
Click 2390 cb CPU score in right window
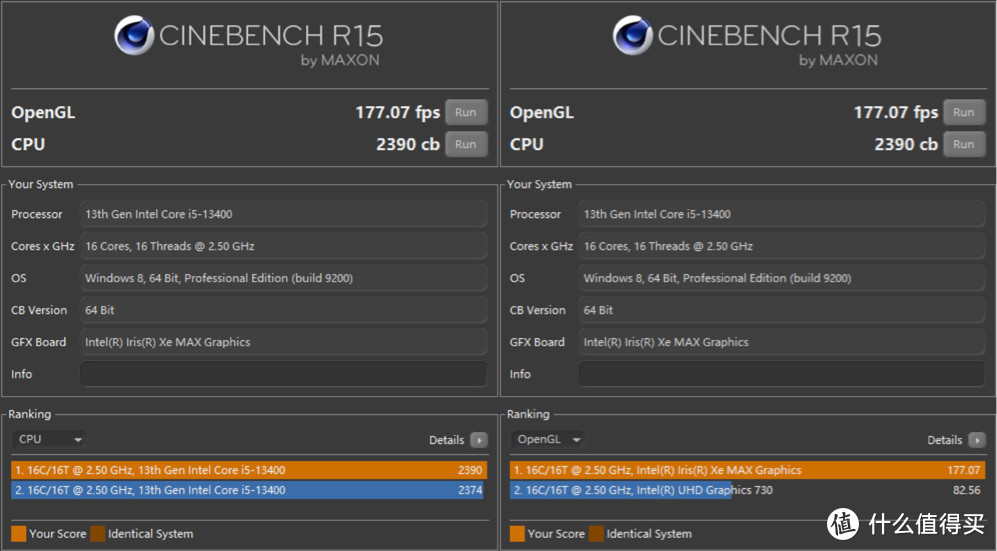point(906,144)
